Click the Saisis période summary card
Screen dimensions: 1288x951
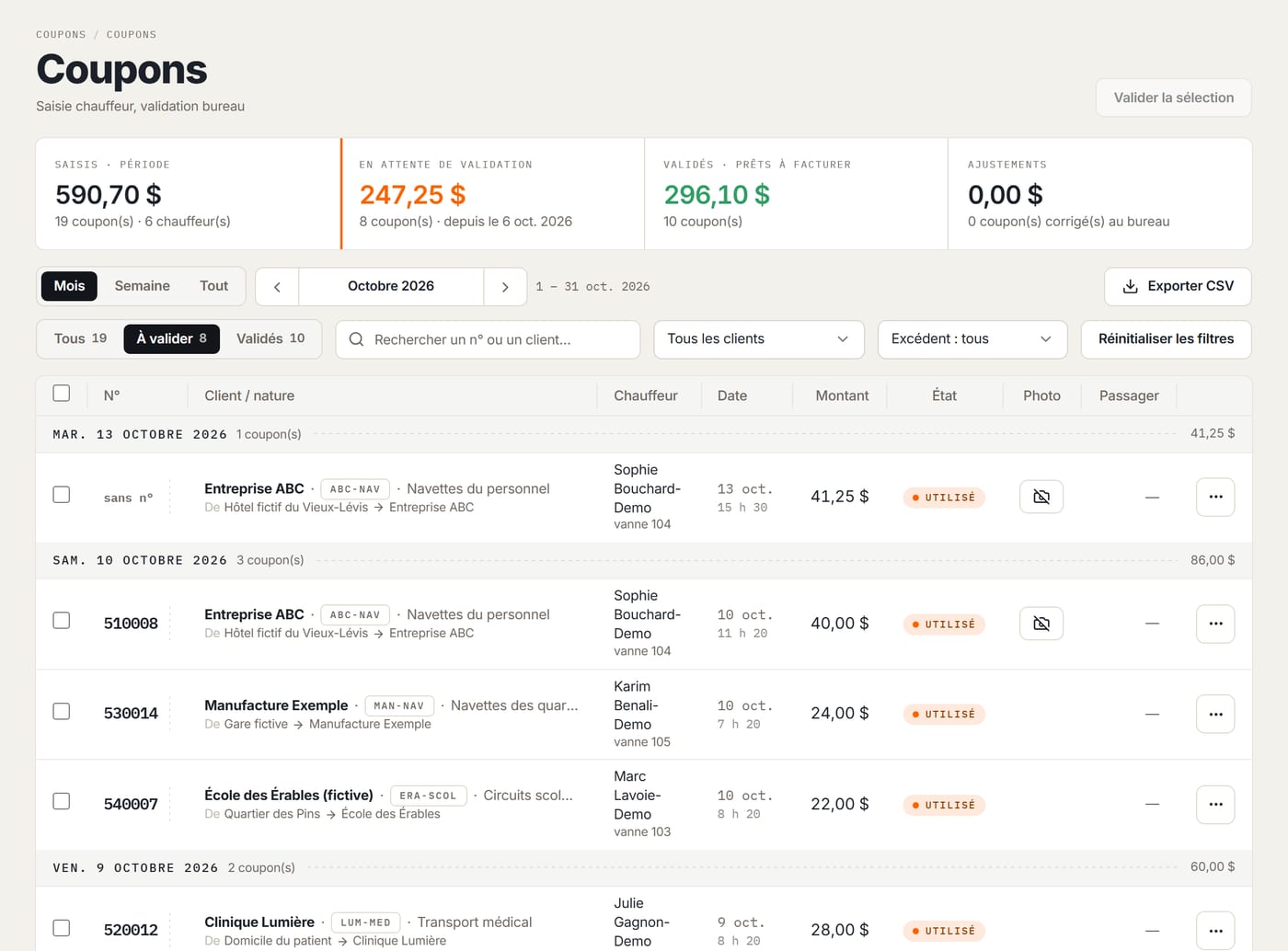click(x=188, y=194)
